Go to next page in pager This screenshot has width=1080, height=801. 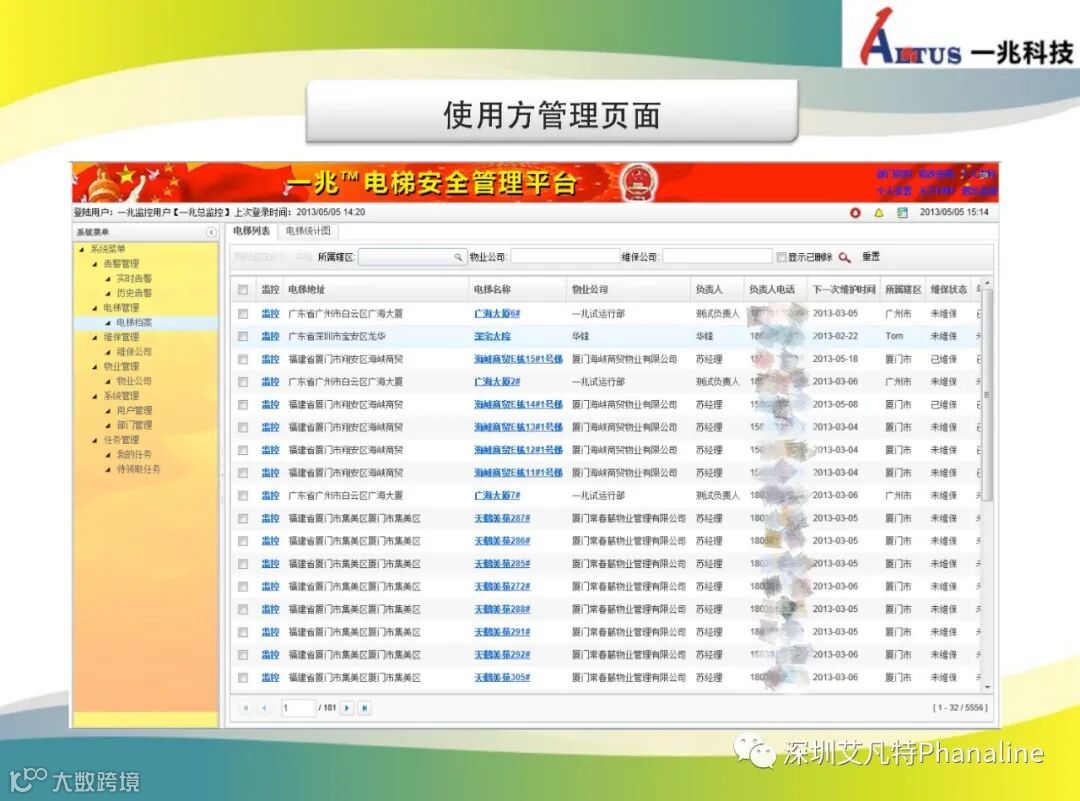[x=347, y=708]
